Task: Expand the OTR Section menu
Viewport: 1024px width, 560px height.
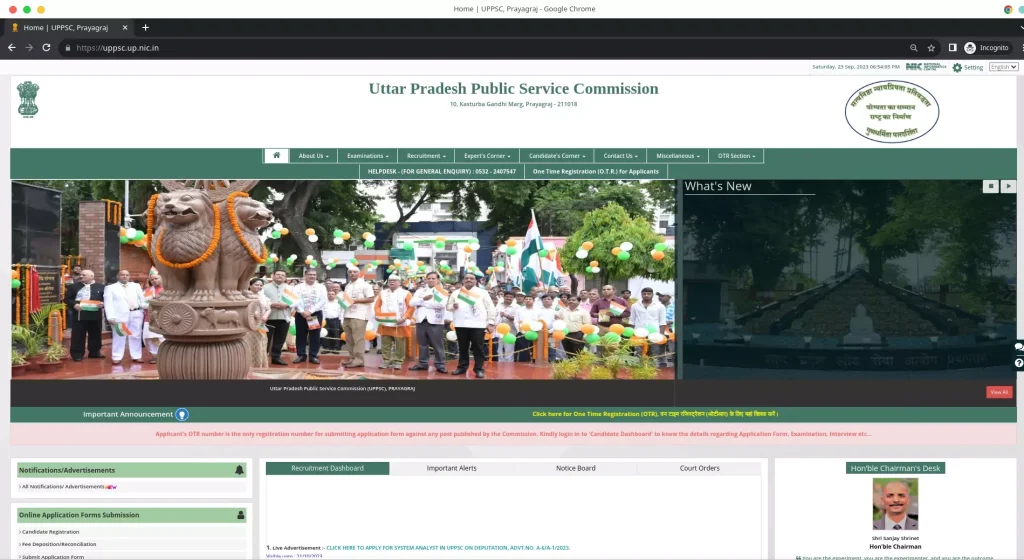Action: 736,156
